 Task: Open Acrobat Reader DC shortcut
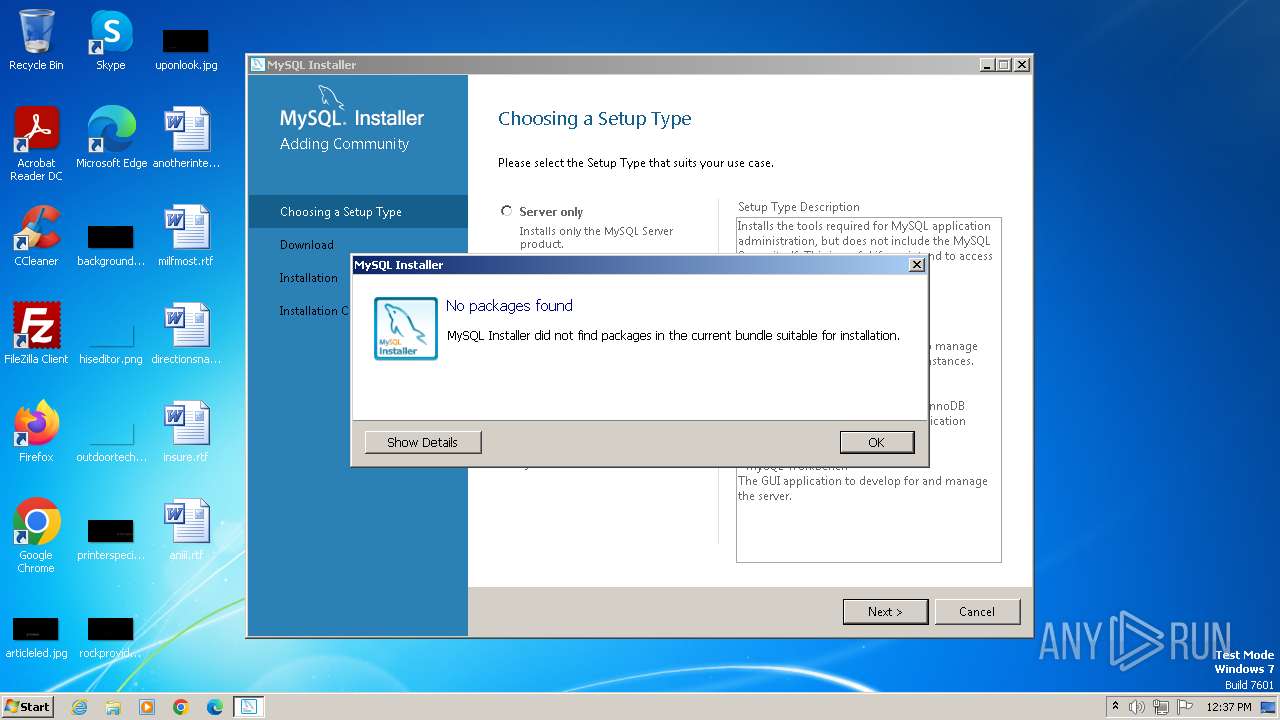[36, 144]
